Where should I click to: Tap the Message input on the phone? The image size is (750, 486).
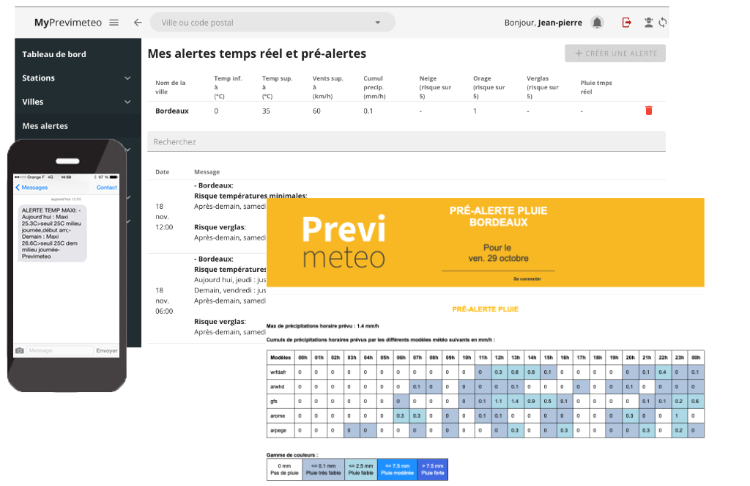pos(60,351)
